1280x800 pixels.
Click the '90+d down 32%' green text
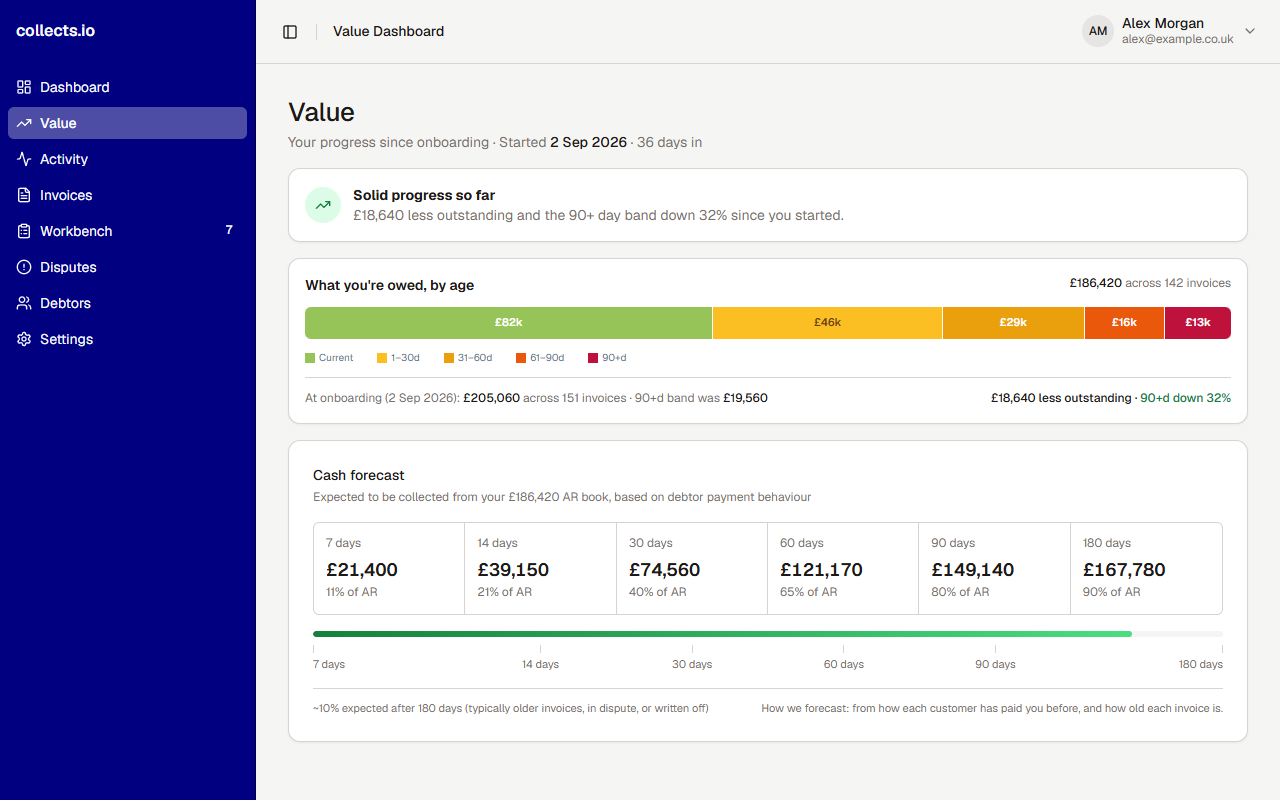pyautogui.click(x=1185, y=398)
